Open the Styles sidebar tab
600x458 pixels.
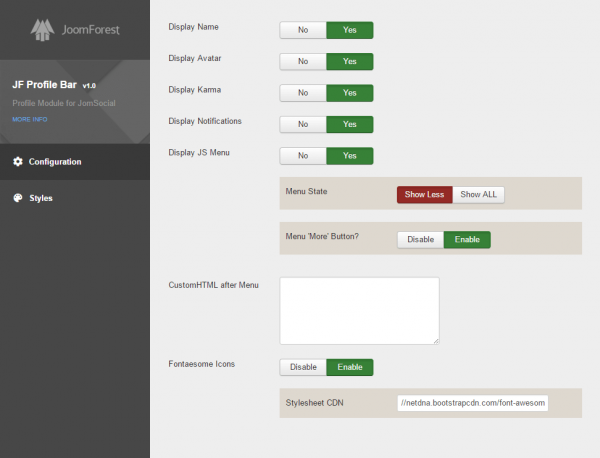[x=75, y=198]
